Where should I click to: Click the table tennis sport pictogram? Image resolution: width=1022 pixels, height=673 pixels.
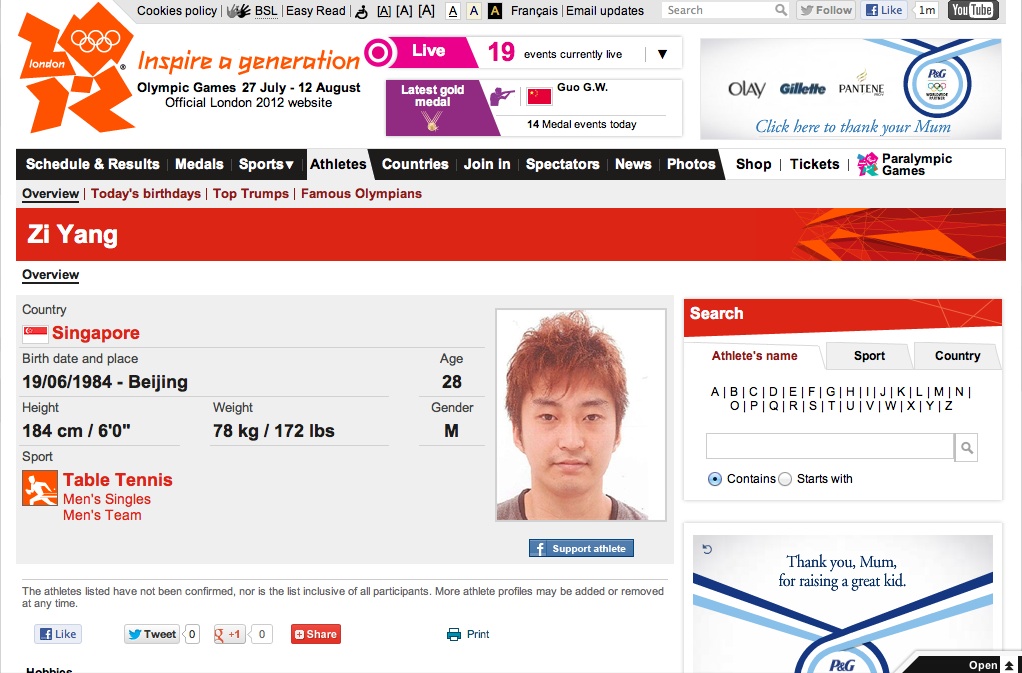(40, 488)
